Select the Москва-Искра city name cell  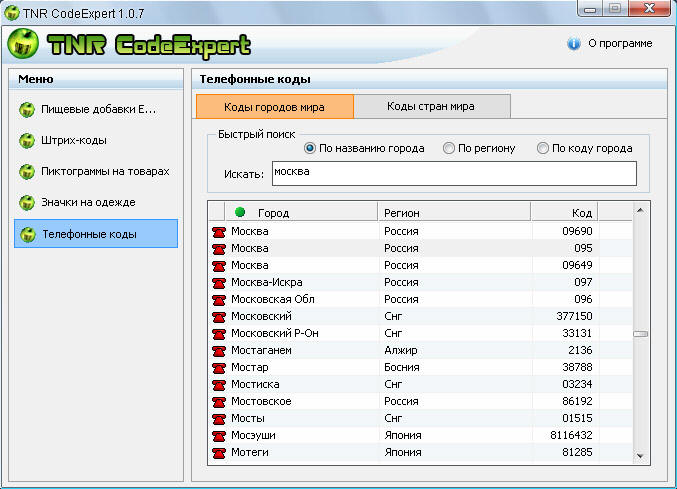(x=266, y=282)
